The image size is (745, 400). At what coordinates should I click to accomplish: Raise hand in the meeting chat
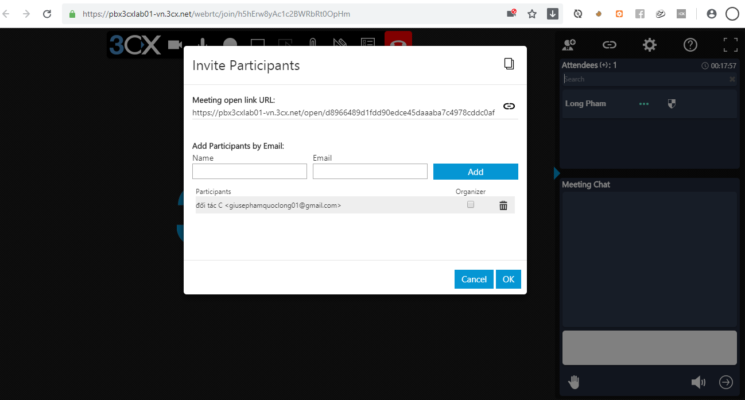tap(574, 381)
